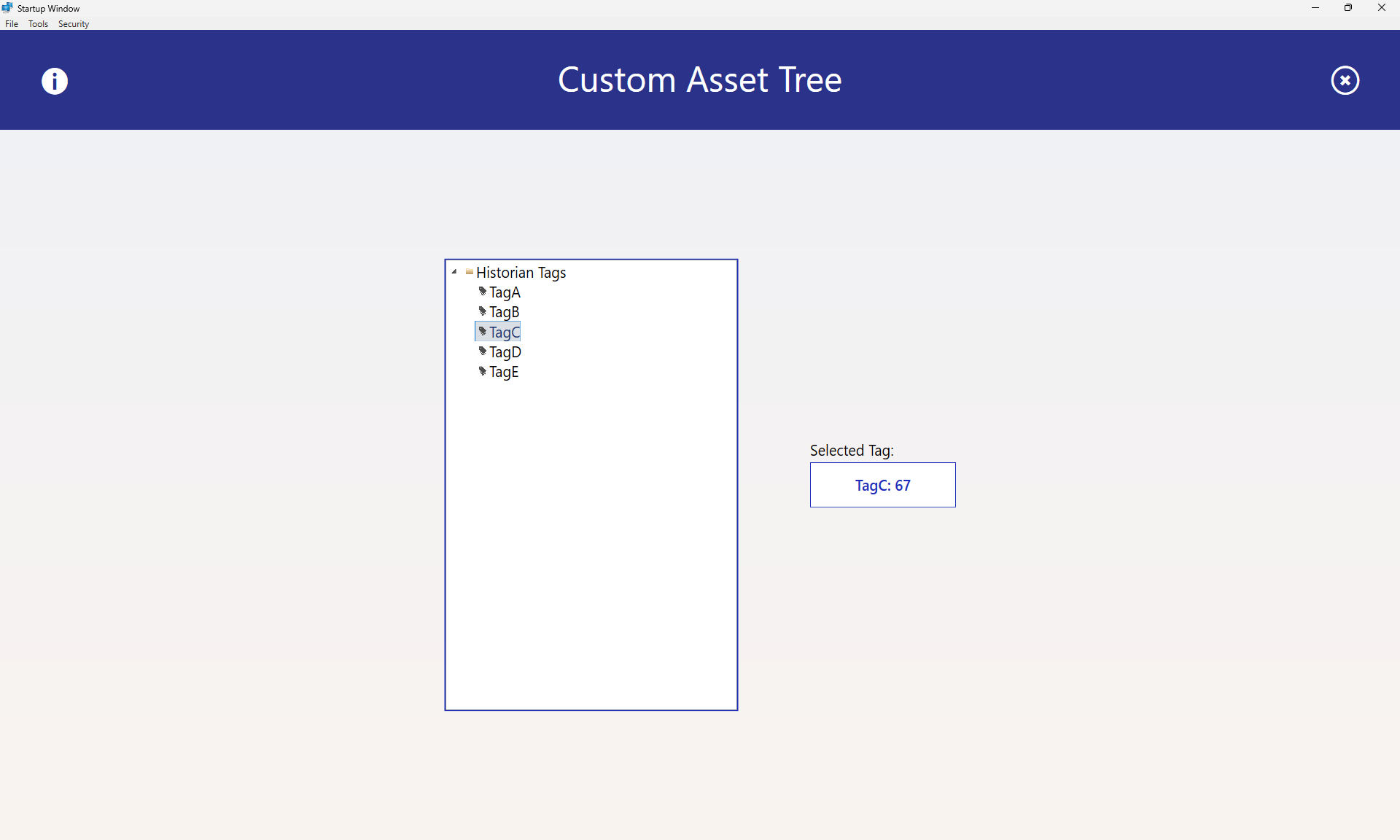This screenshot has width=1400, height=840.
Task: Open the Security menu
Action: 74,24
